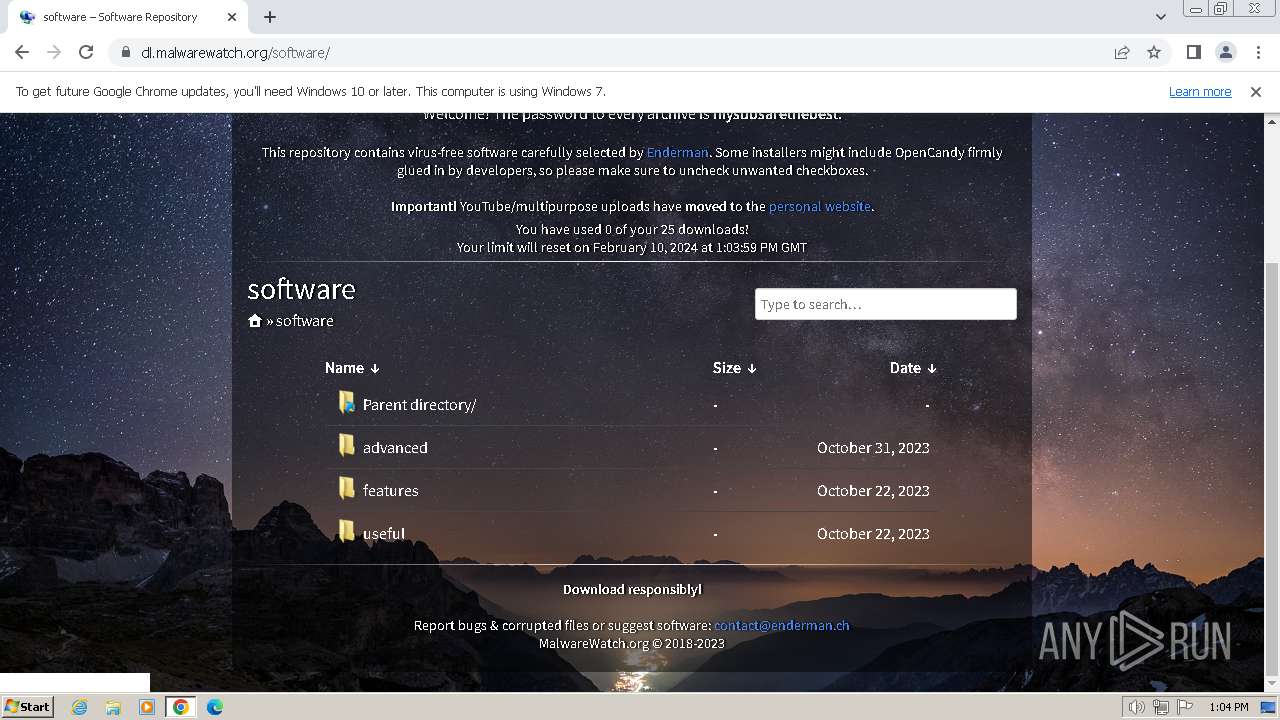Click the useful folder icon
Screen dimensions: 1280x720
pyautogui.click(x=346, y=532)
